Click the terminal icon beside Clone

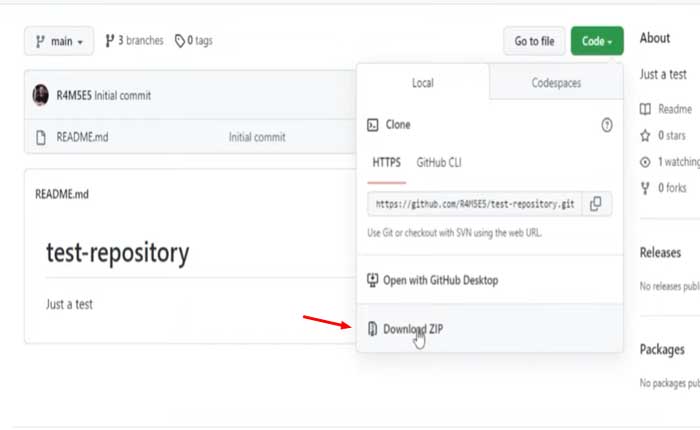373,125
